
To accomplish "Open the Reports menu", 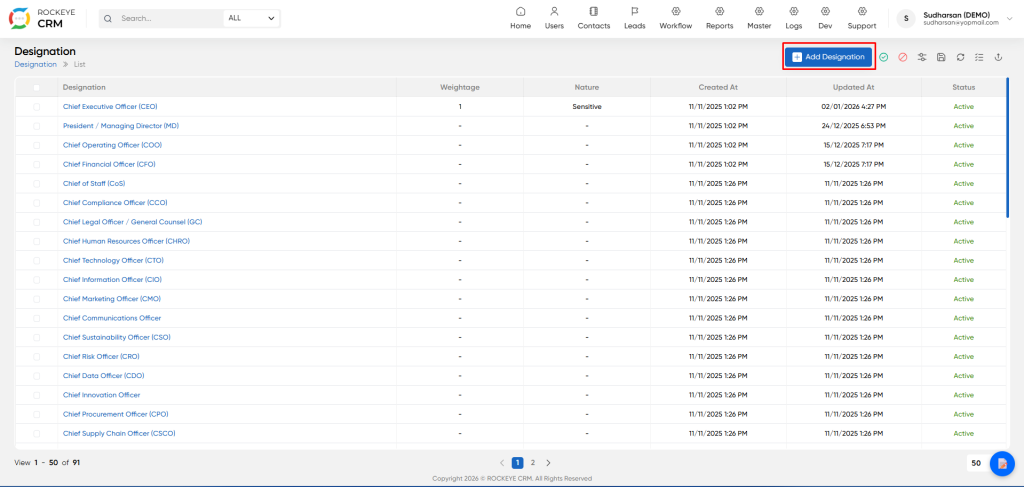I will click(x=720, y=18).
